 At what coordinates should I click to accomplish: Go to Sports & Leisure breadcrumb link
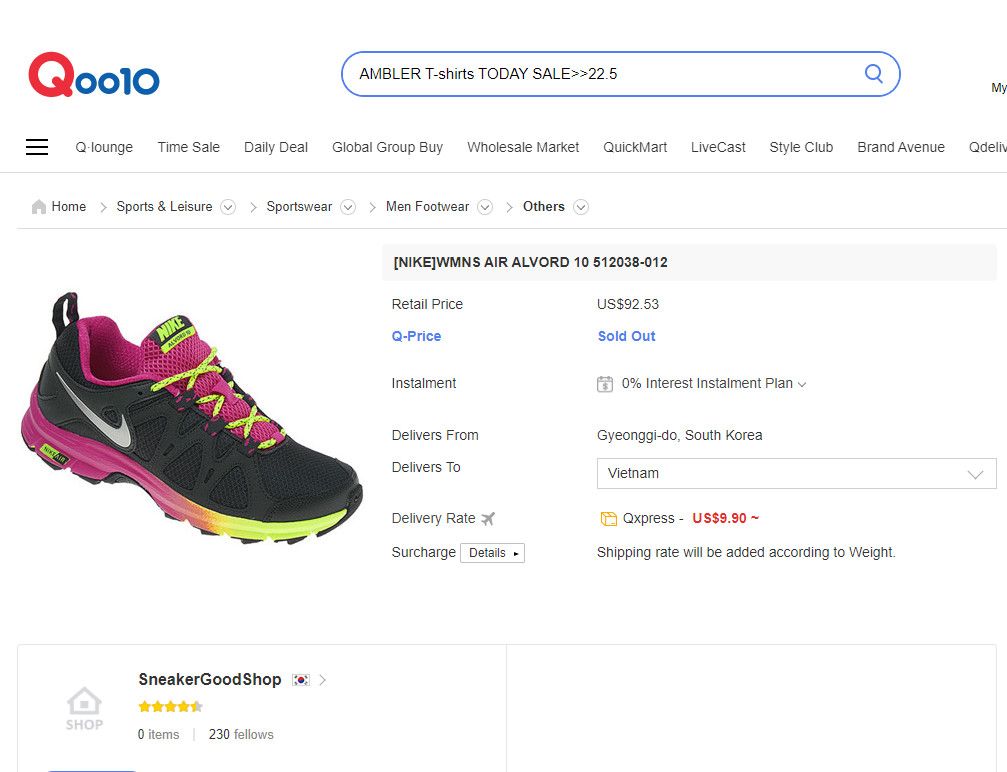point(164,207)
